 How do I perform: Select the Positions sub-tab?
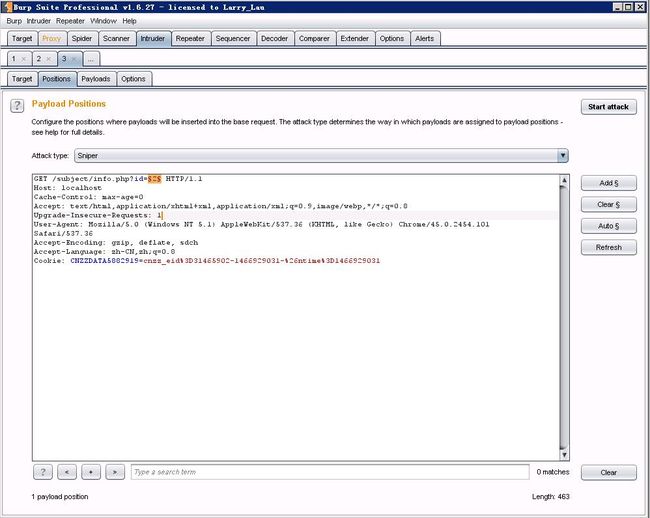coord(56,79)
